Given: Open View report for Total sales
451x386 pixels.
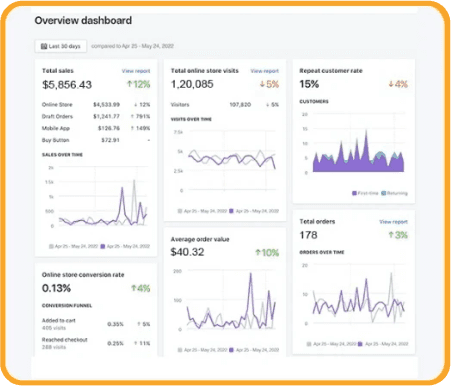Looking at the screenshot, I should 136,71.
